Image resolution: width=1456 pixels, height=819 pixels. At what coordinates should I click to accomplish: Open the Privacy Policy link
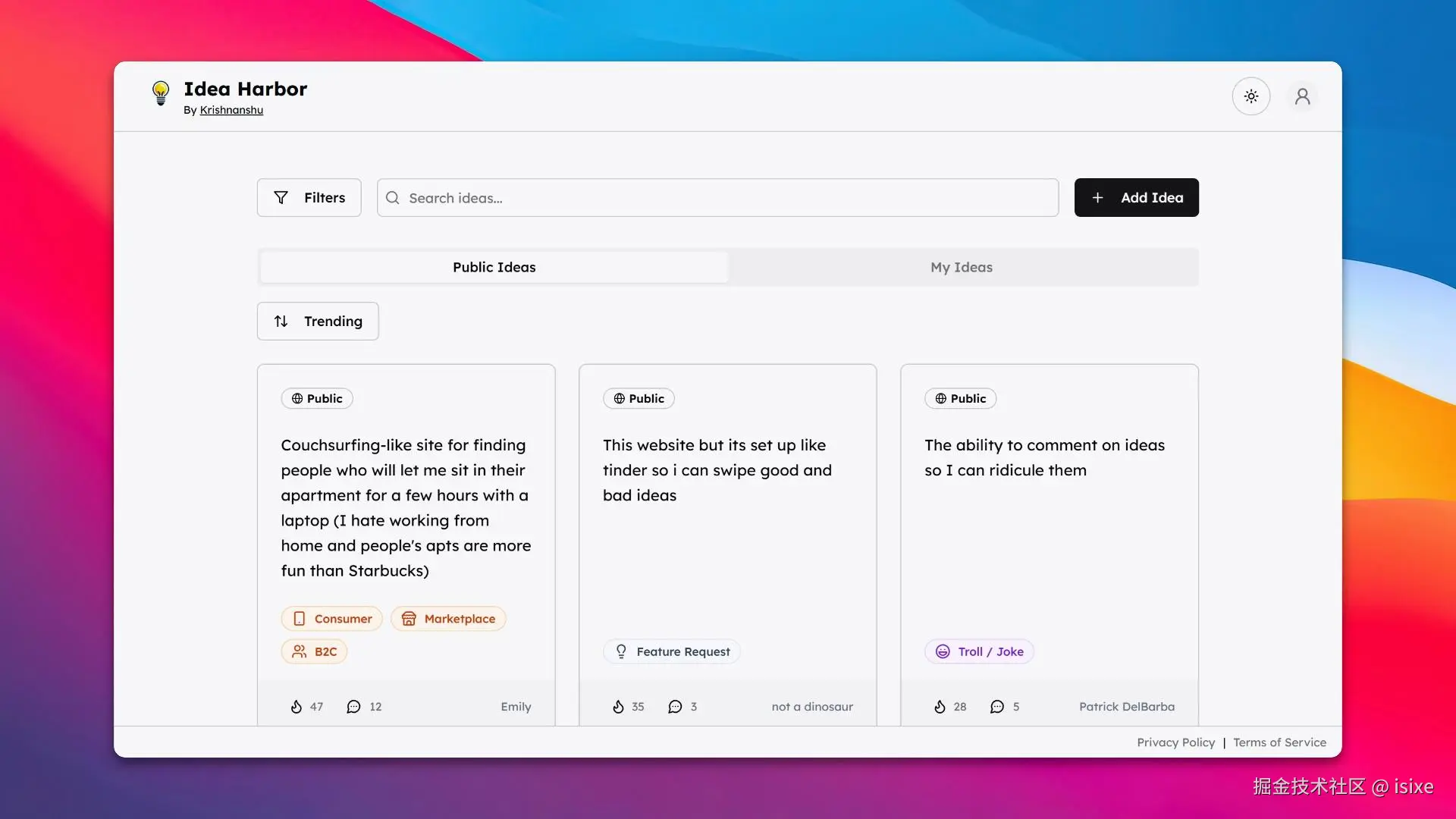coord(1175,742)
